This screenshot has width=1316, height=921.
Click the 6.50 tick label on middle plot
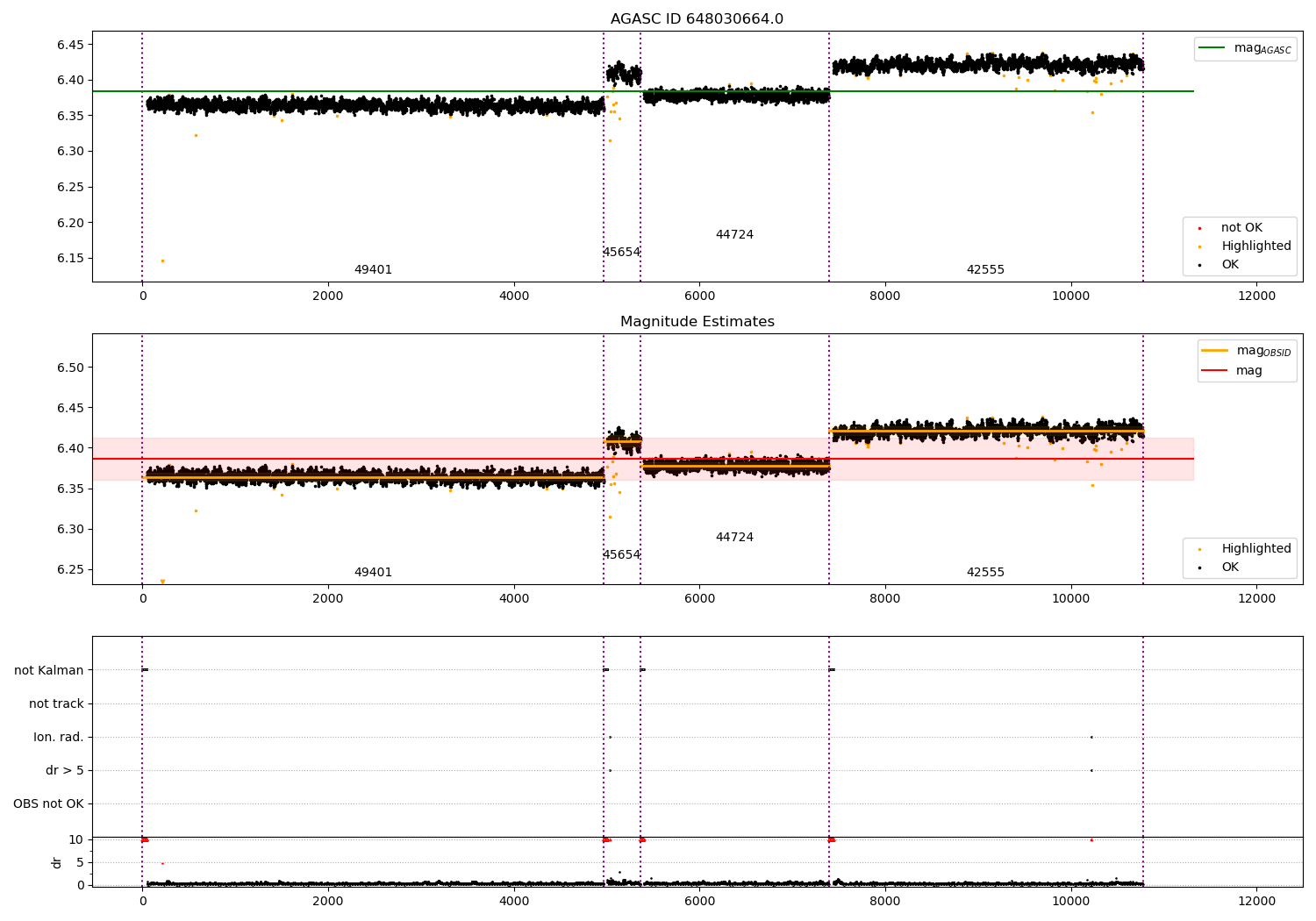coord(69,368)
